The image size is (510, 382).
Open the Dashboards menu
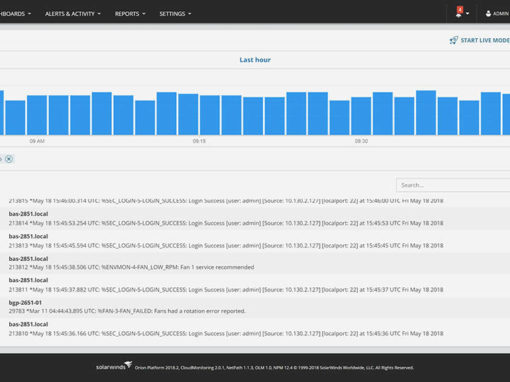(x=15, y=14)
